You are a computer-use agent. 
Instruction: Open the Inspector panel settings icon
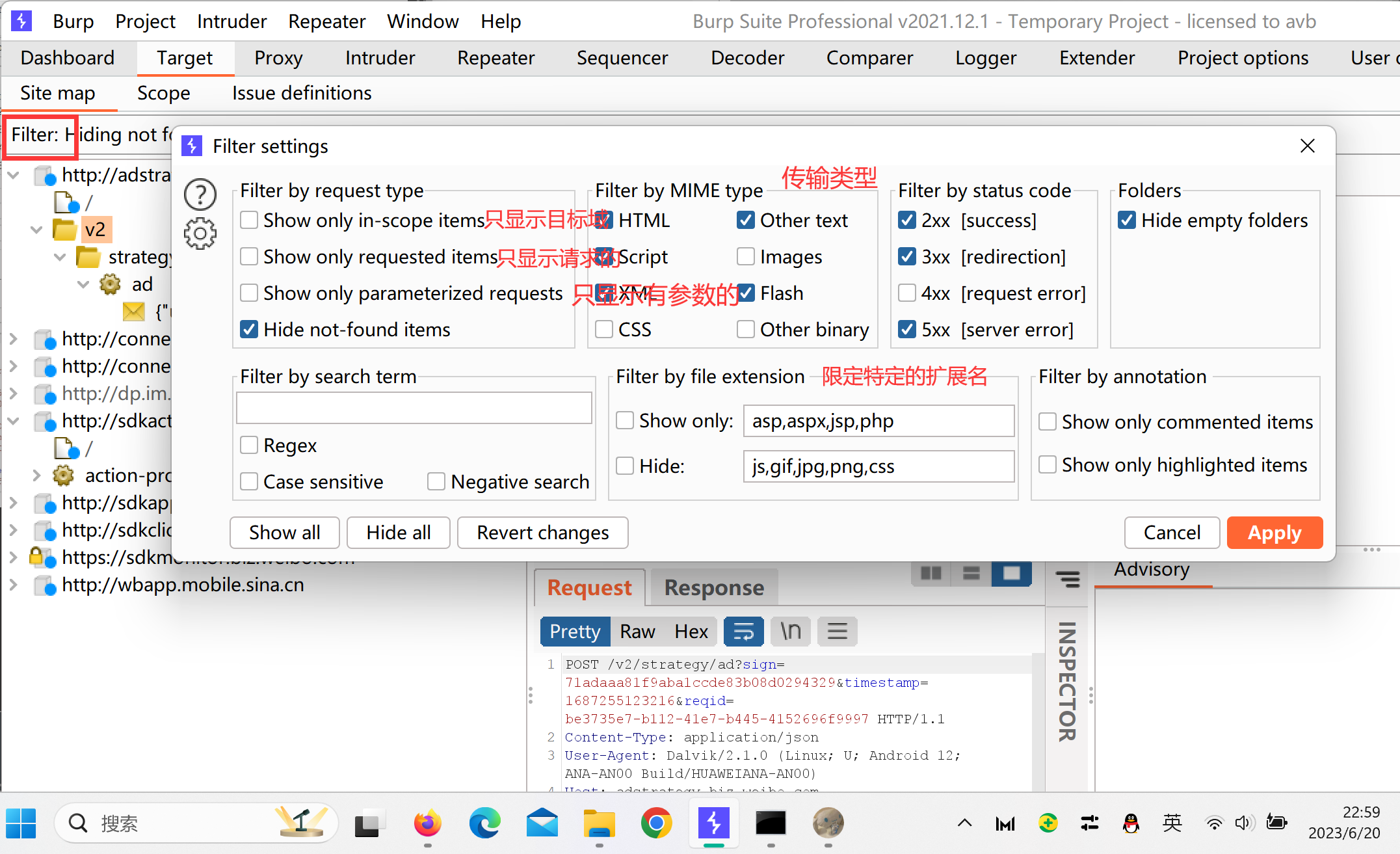(x=1068, y=578)
